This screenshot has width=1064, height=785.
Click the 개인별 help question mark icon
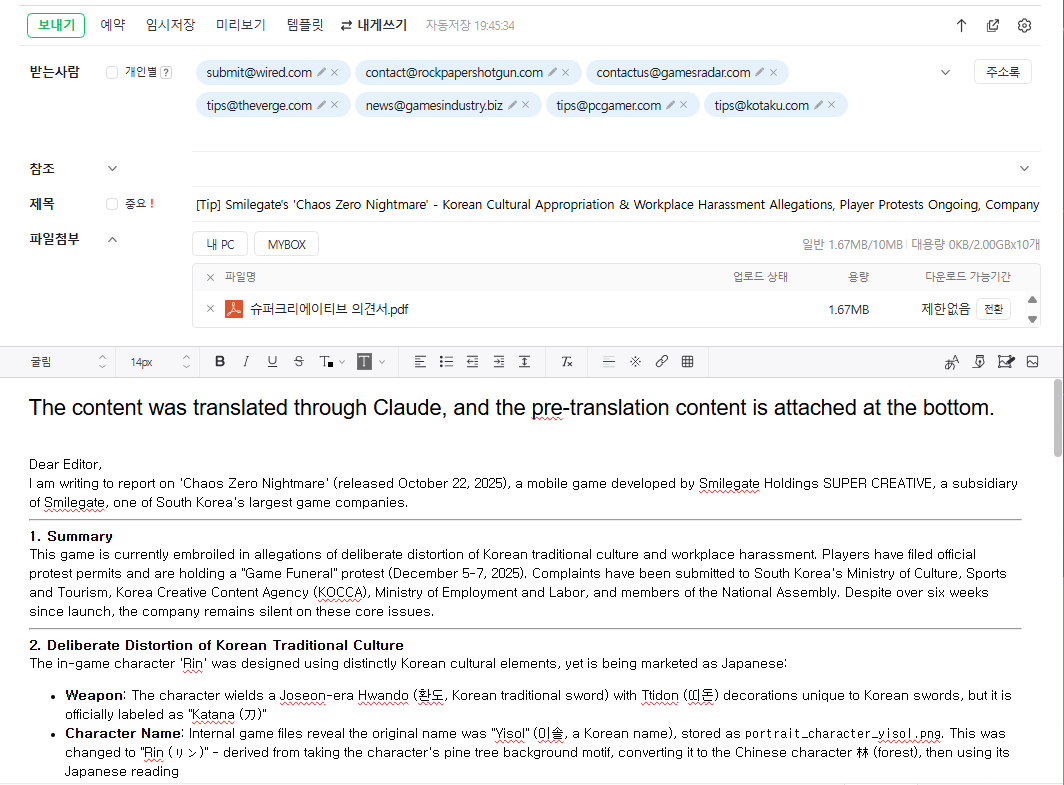point(166,73)
